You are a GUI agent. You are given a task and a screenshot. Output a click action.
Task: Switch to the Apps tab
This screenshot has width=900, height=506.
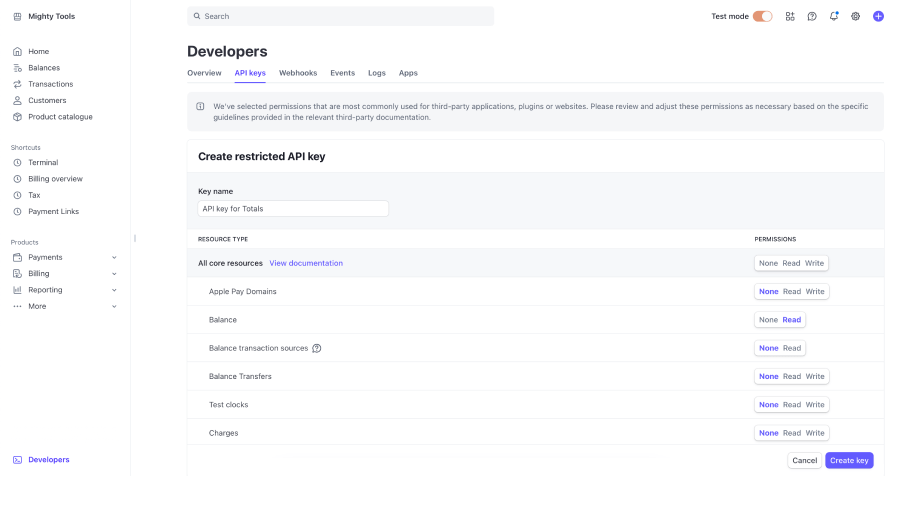pos(408,73)
